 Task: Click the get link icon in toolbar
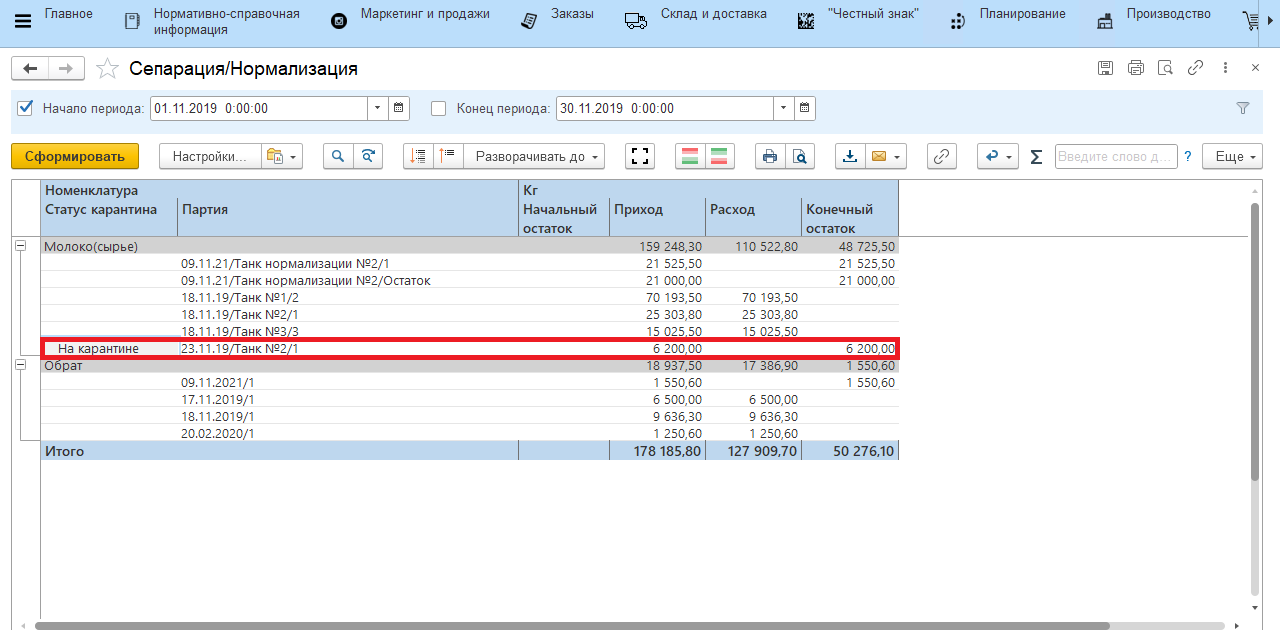pyautogui.click(x=941, y=156)
